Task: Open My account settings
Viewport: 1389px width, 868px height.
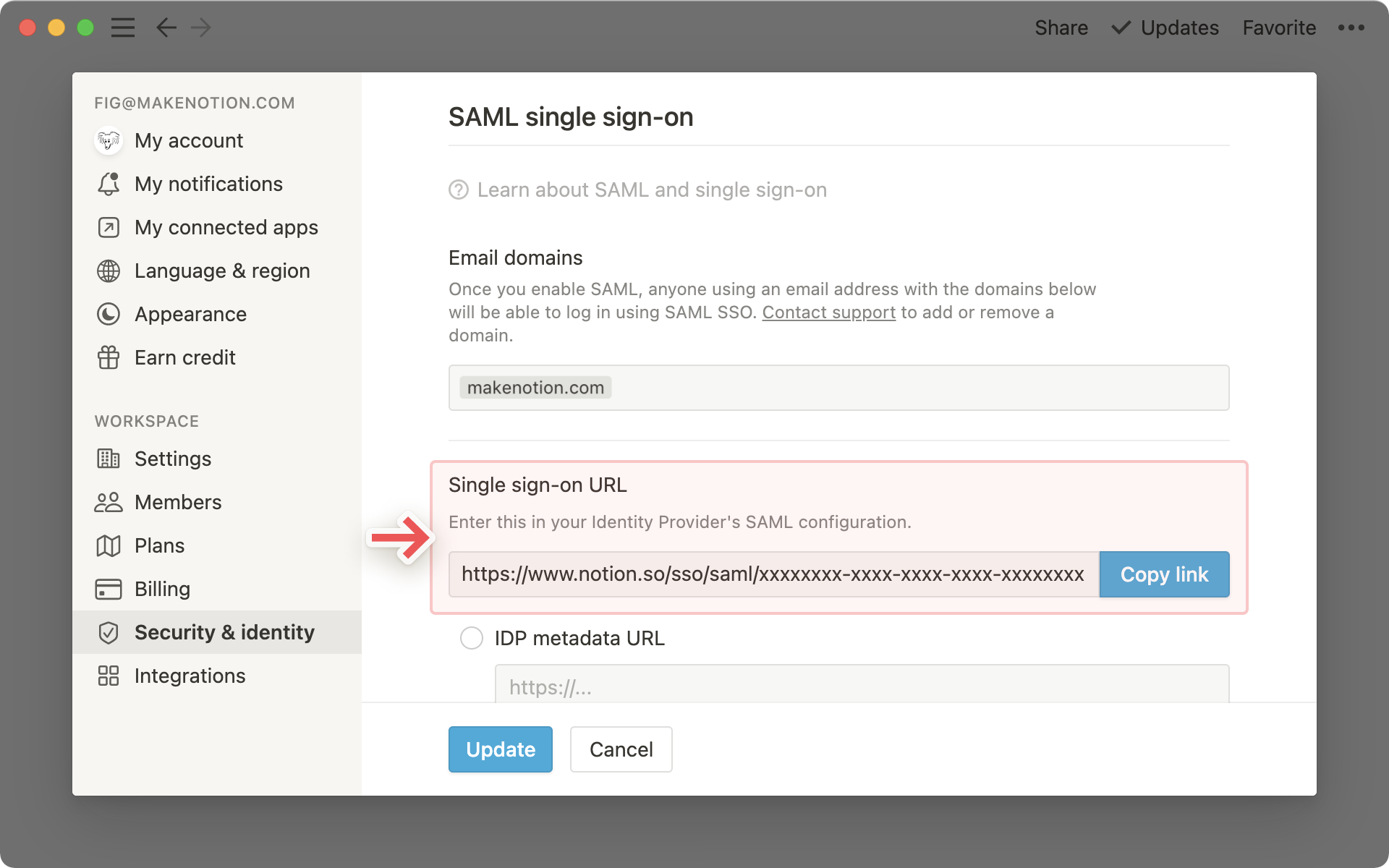Action: [x=217, y=140]
